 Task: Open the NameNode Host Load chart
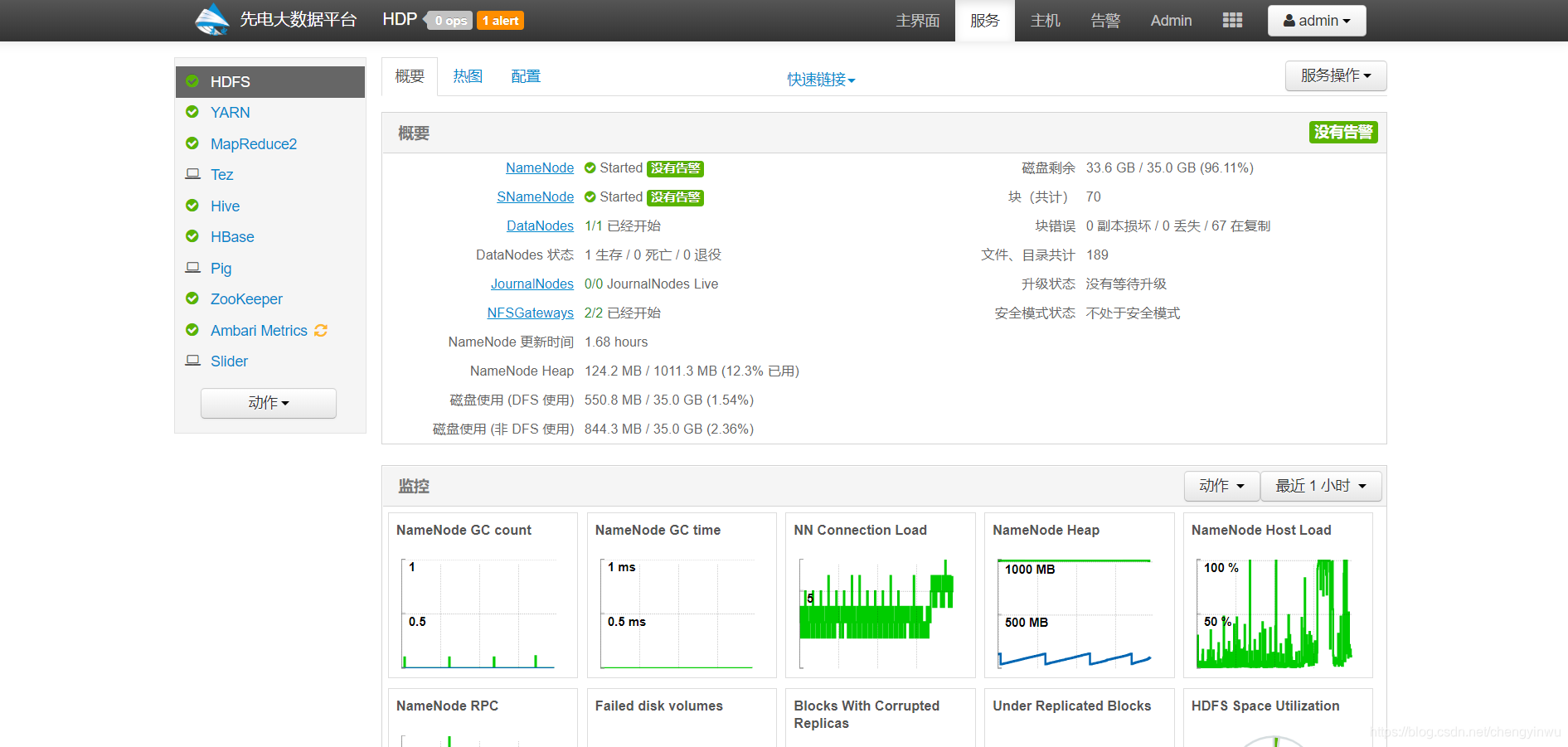pyautogui.click(x=1278, y=595)
